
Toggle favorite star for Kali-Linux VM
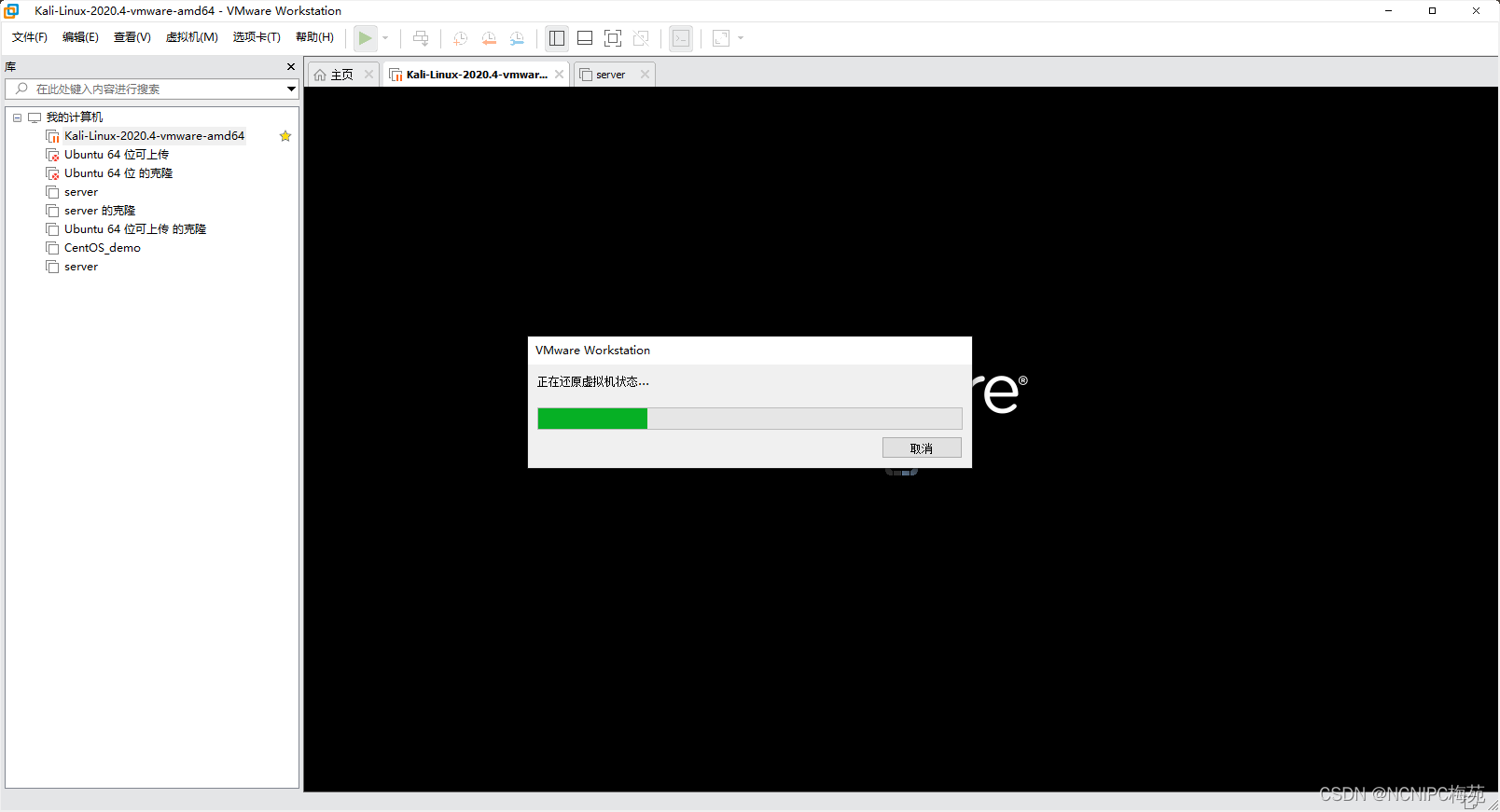point(285,136)
